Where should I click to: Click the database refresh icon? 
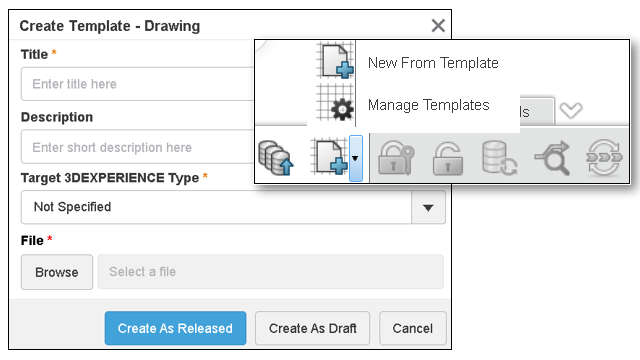499,158
